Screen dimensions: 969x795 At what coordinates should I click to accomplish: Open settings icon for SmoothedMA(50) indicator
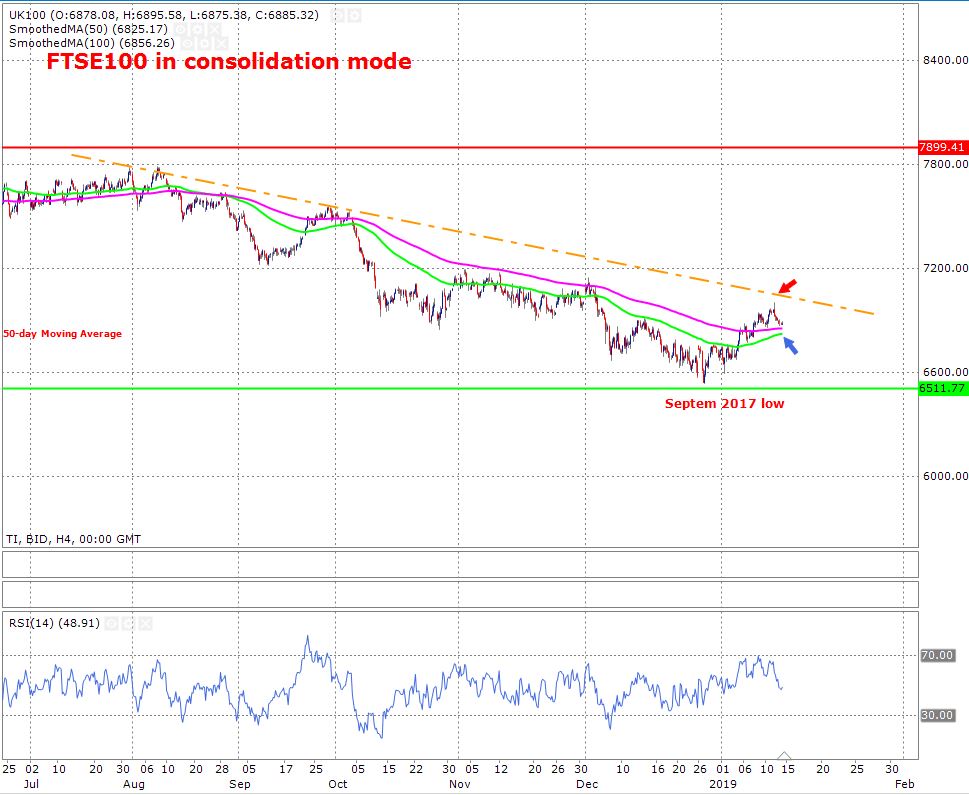point(183,30)
